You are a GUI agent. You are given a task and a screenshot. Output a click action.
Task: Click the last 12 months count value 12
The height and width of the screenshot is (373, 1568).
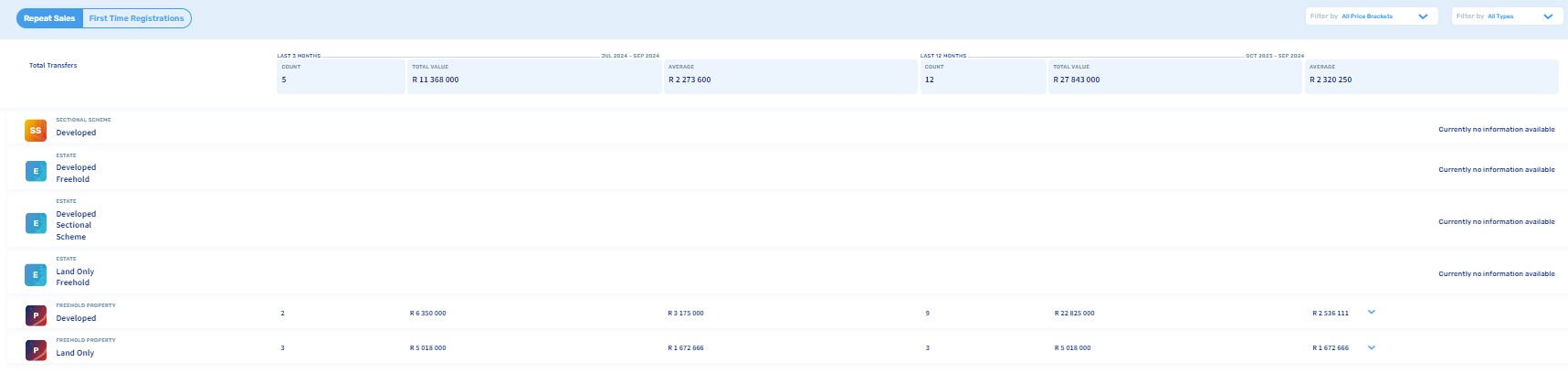click(x=930, y=80)
